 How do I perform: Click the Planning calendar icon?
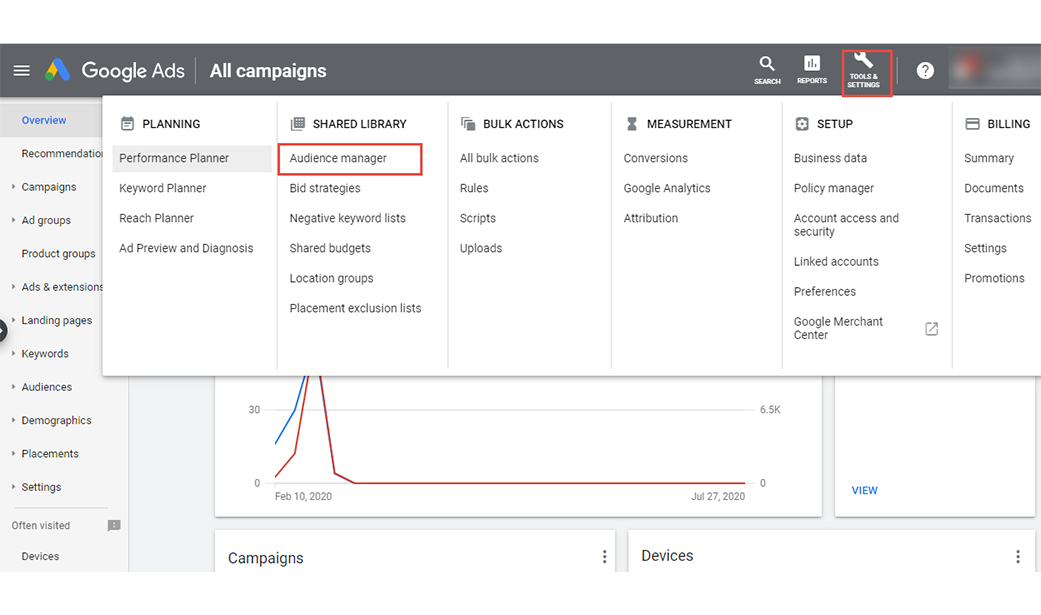[127, 124]
